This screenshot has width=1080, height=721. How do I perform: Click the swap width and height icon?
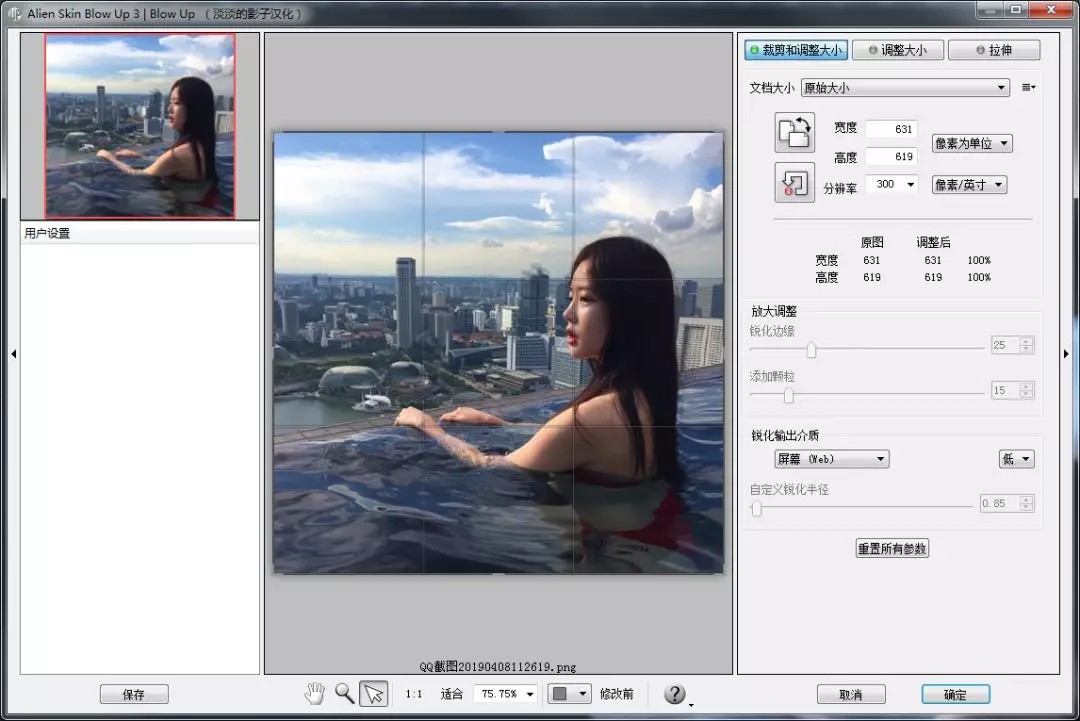794,132
